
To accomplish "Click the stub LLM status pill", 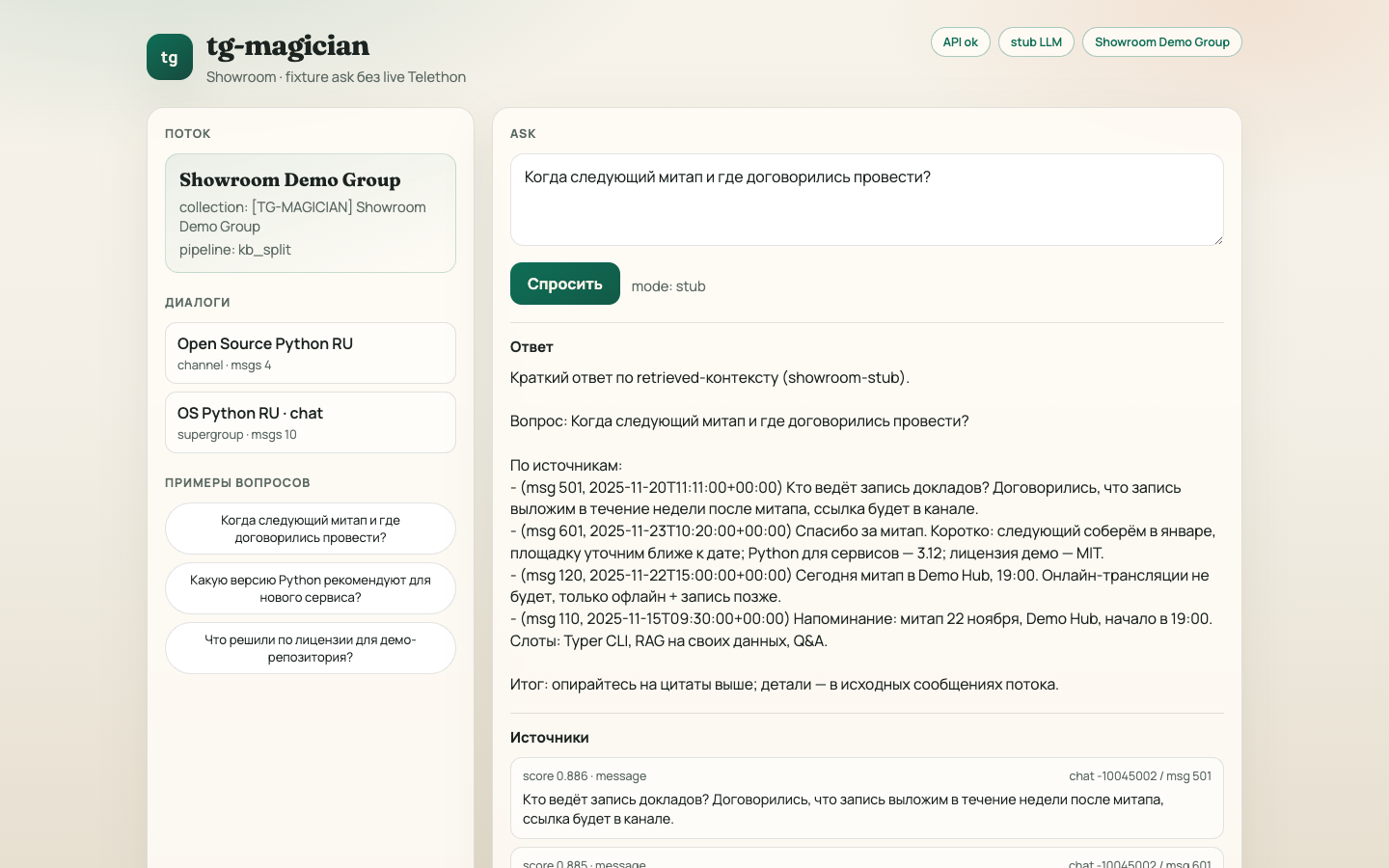I will click(1036, 42).
